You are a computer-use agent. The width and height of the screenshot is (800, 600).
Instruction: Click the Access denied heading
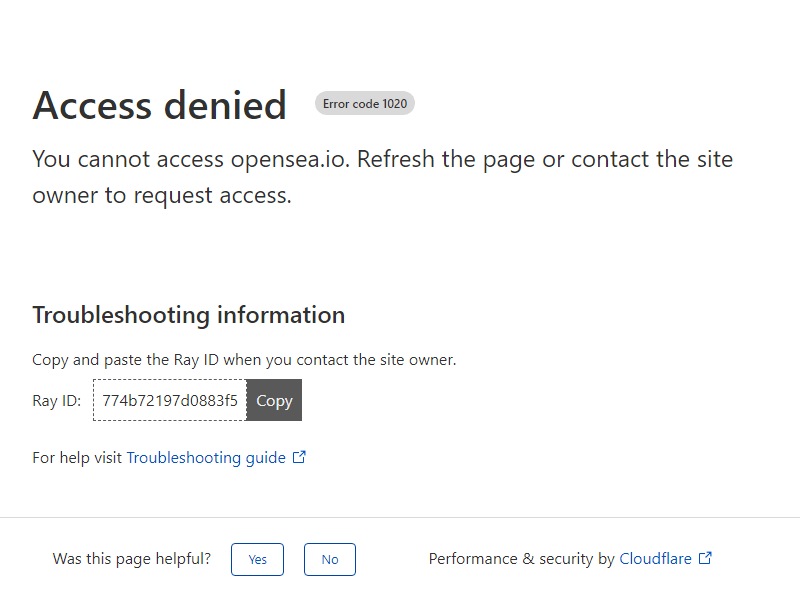159,105
